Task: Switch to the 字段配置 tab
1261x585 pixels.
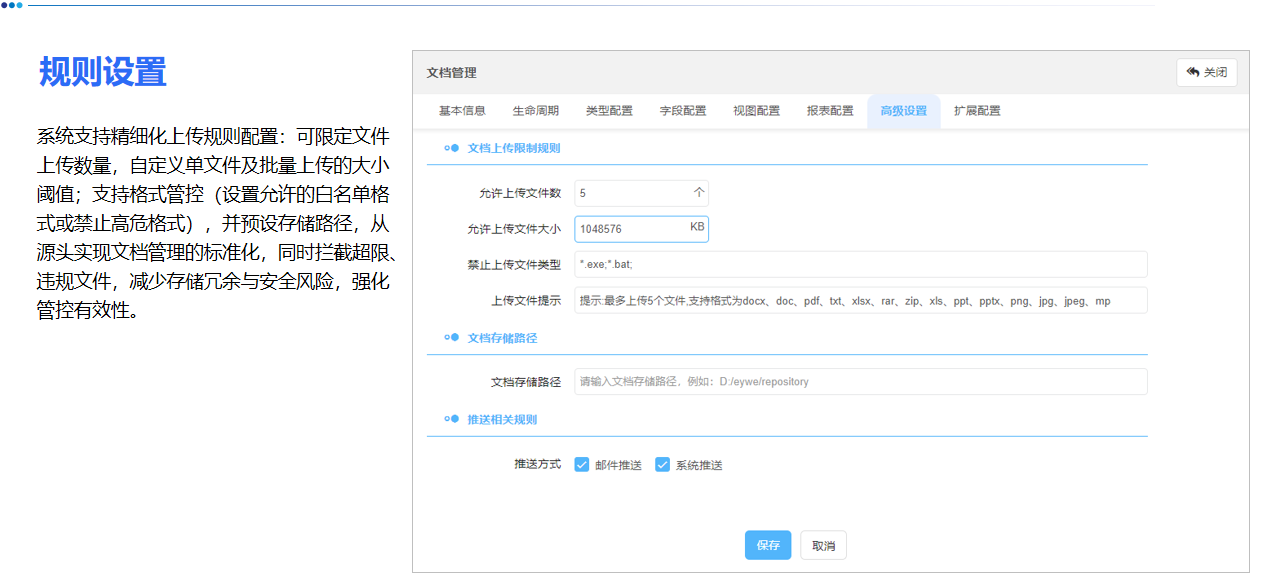Action: 681,111
